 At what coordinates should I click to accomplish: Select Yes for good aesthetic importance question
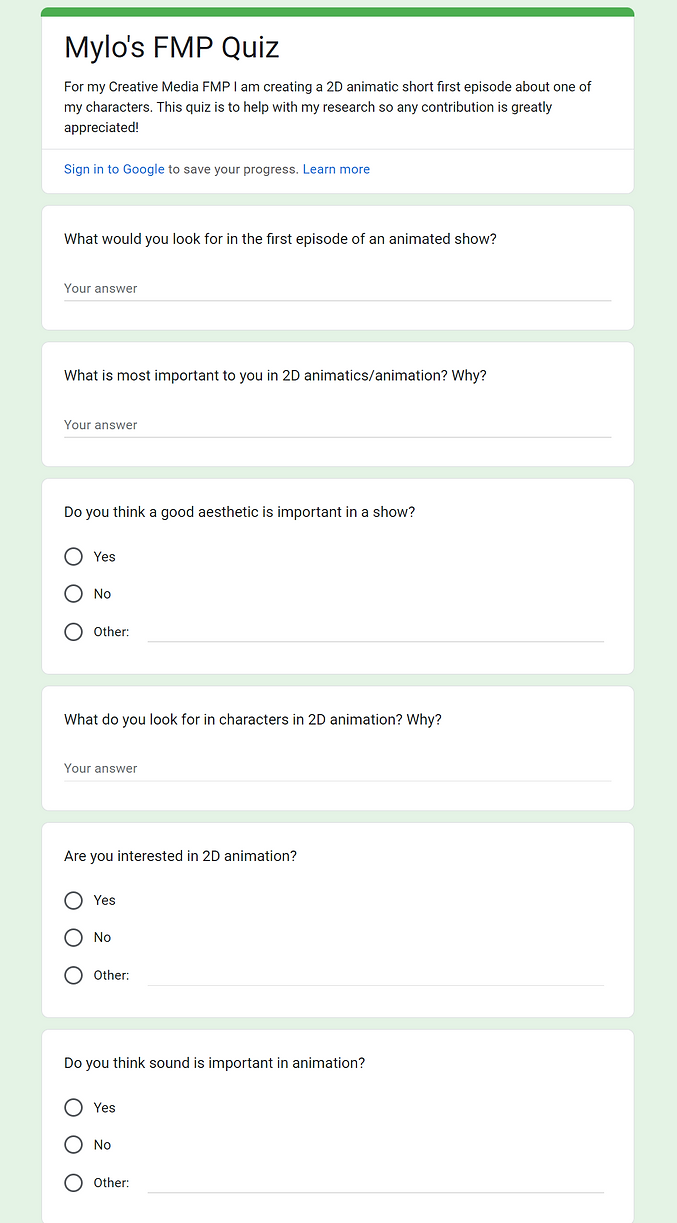(73, 556)
